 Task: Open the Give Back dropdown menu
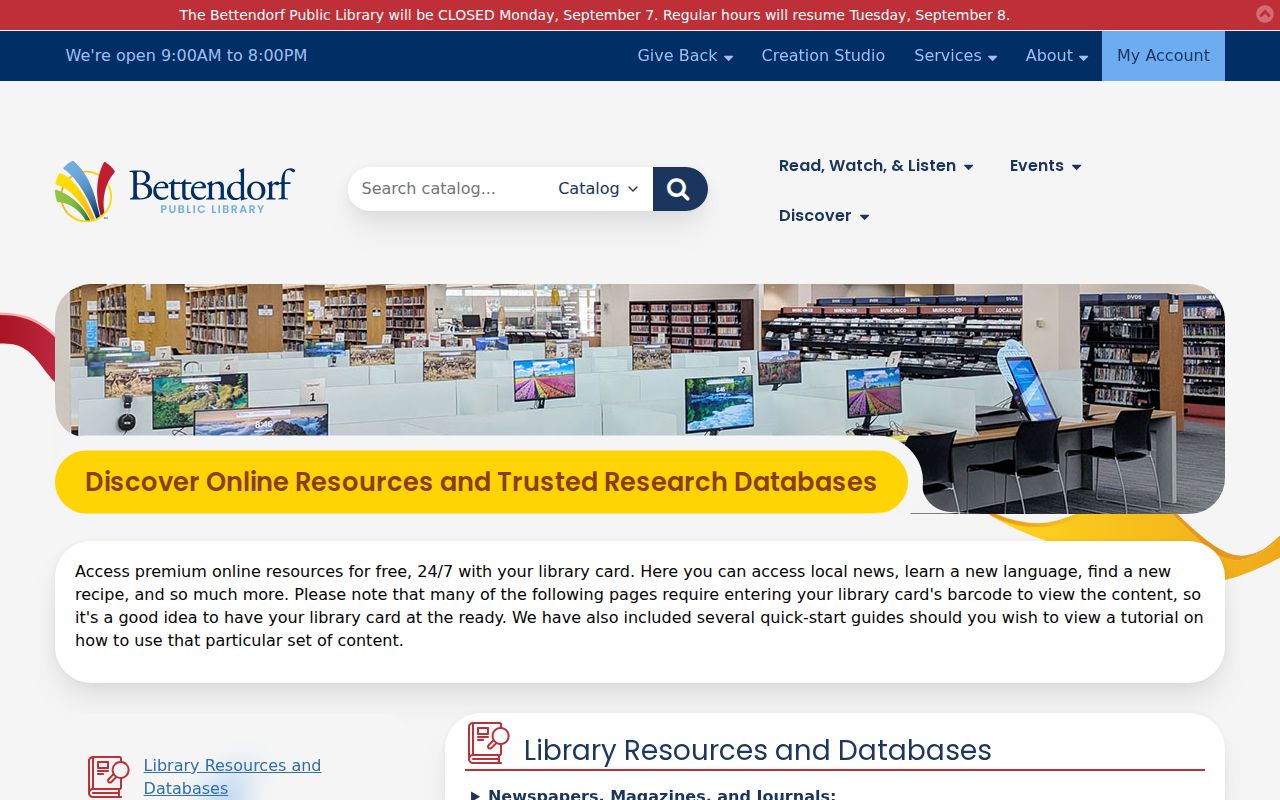point(685,56)
